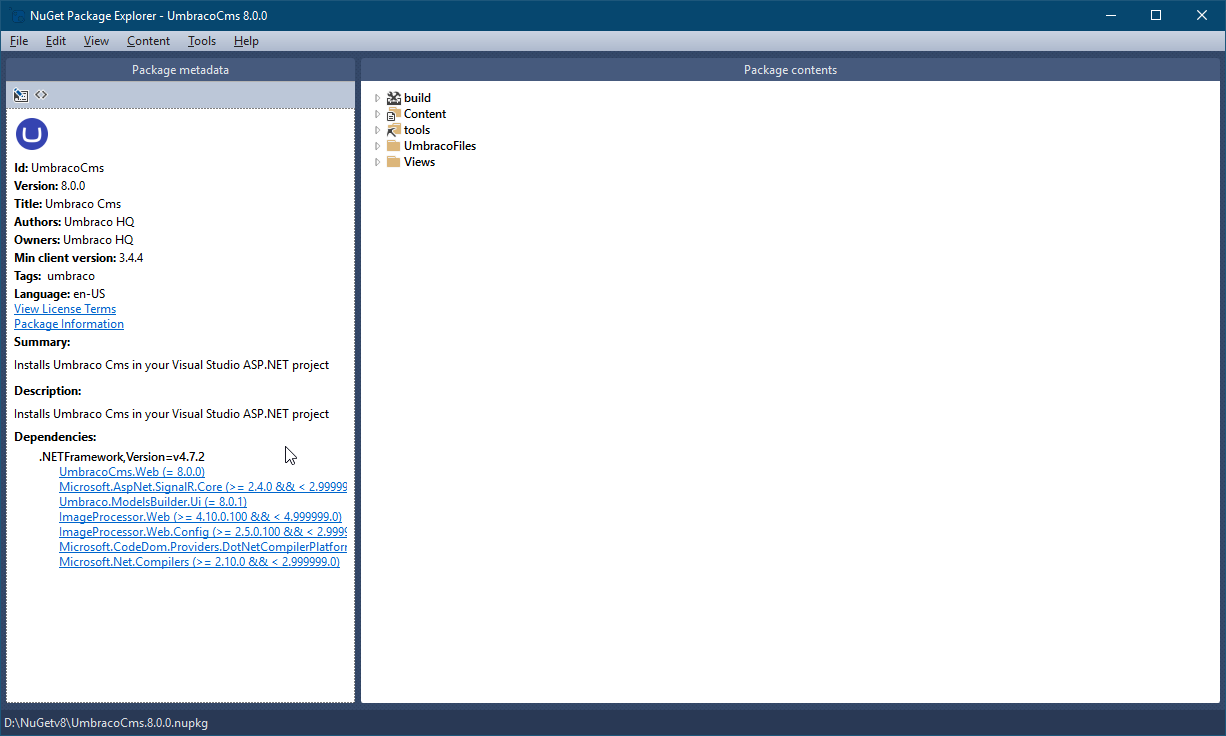
Task: Expand the build folder node
Action: [377, 98]
